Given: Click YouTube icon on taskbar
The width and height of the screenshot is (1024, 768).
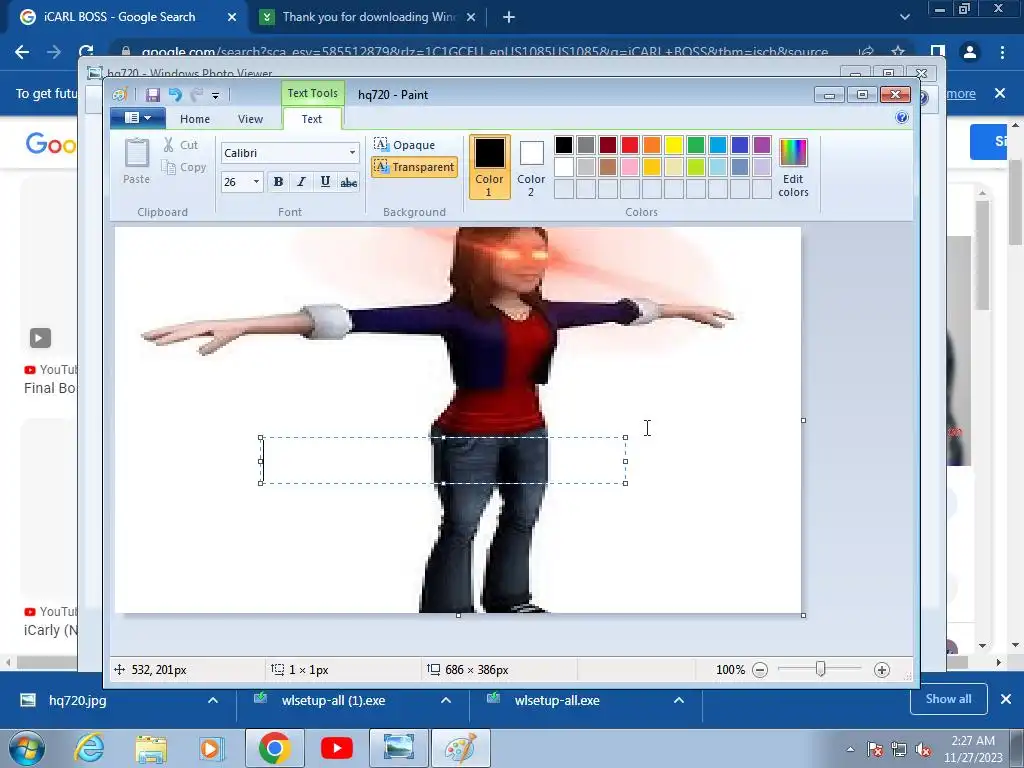Looking at the screenshot, I should pos(337,748).
